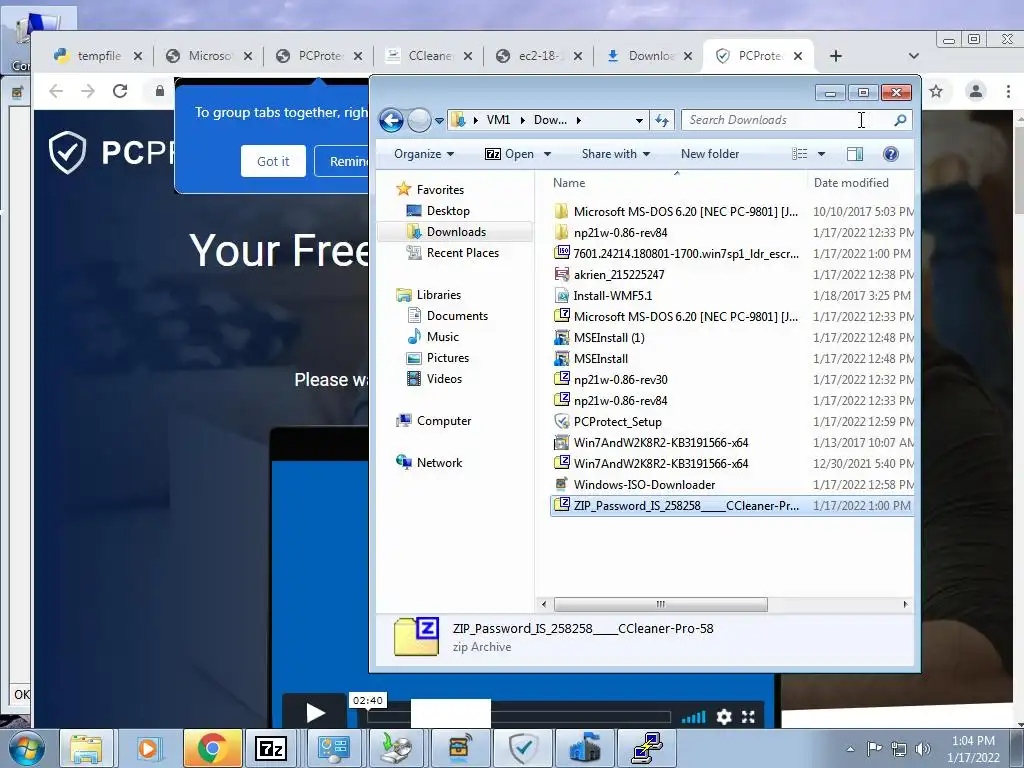Viewport: 1024px width, 768px height.
Task: Click the Explorer Forward arrow button
Action: coord(419,120)
